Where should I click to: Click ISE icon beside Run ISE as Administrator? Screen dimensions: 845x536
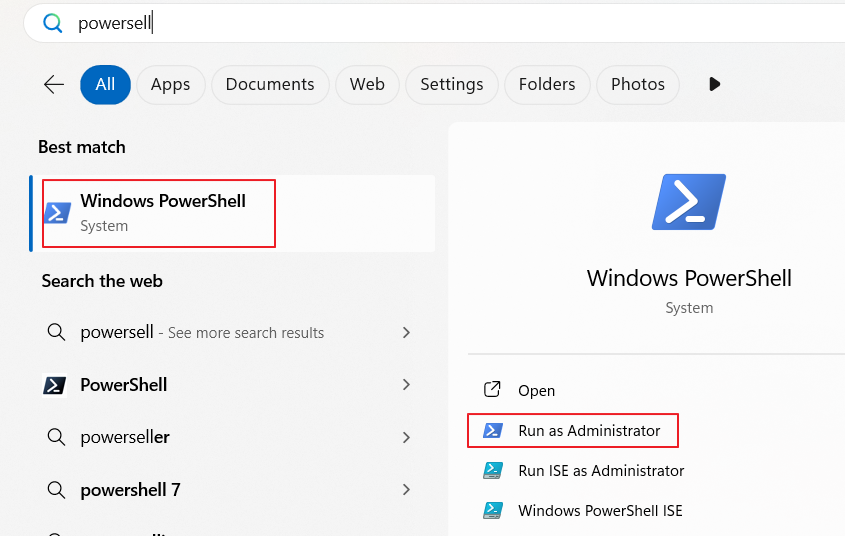[x=493, y=470]
